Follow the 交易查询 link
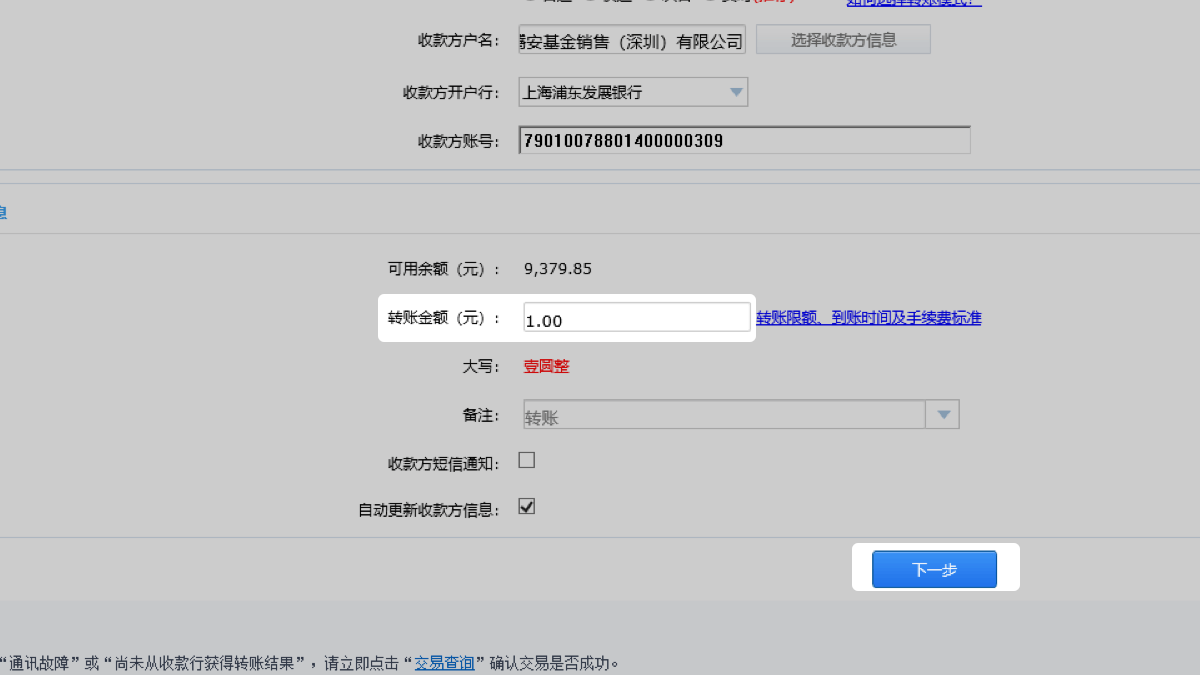 pyautogui.click(x=444, y=662)
